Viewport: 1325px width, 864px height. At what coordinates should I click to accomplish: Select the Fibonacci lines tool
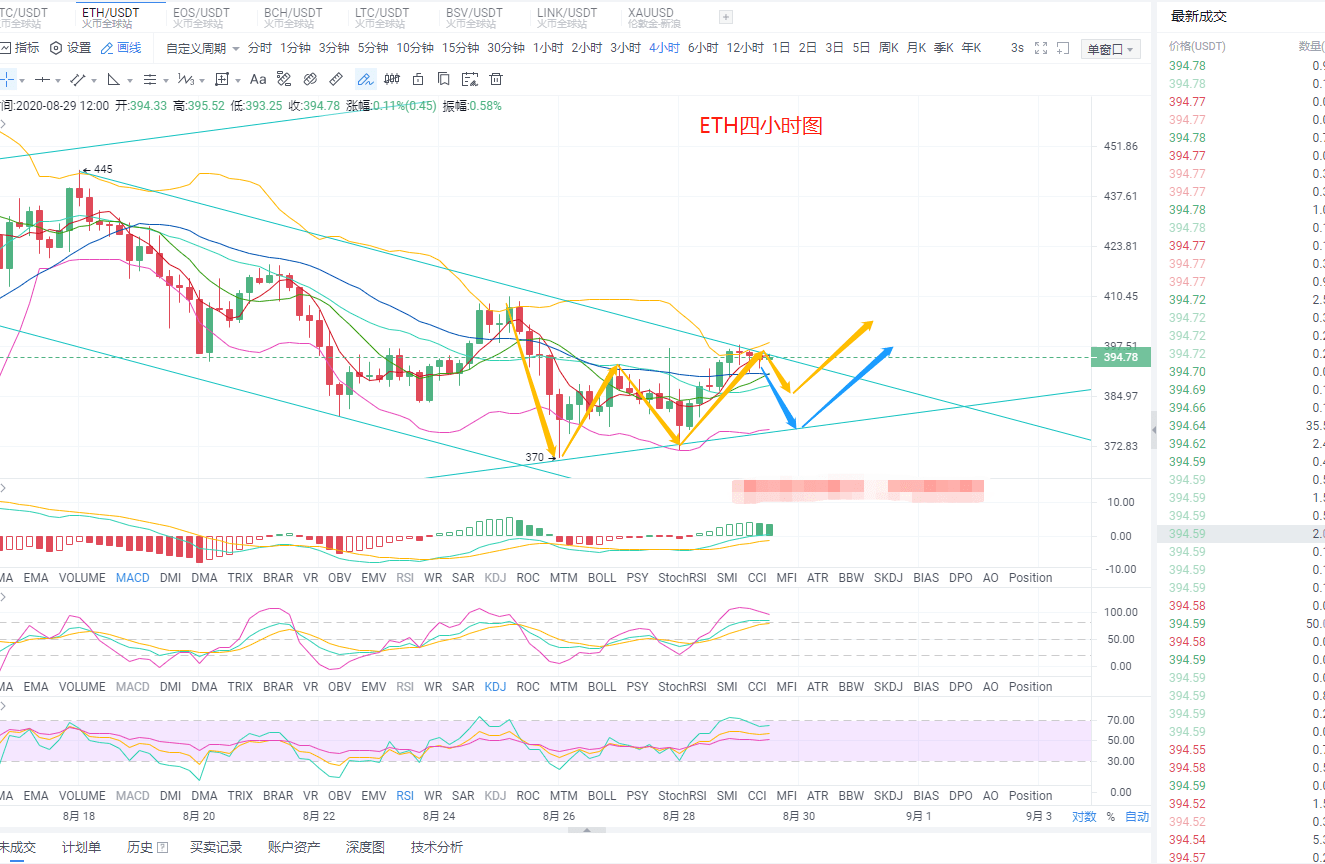[x=149, y=79]
